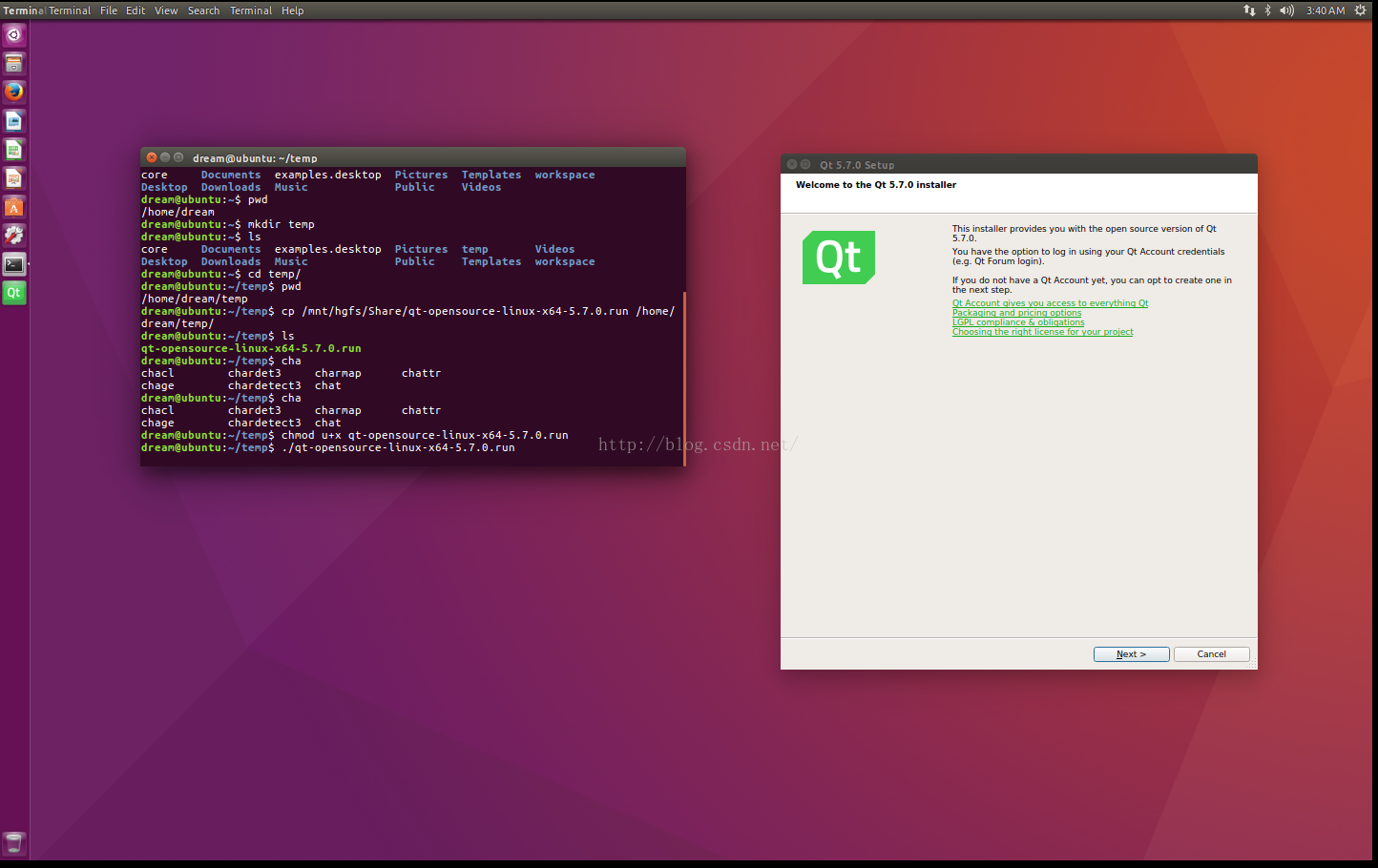The width and height of the screenshot is (1378, 868).
Task: Open the Trash at the dock bottom
Action: [14, 843]
